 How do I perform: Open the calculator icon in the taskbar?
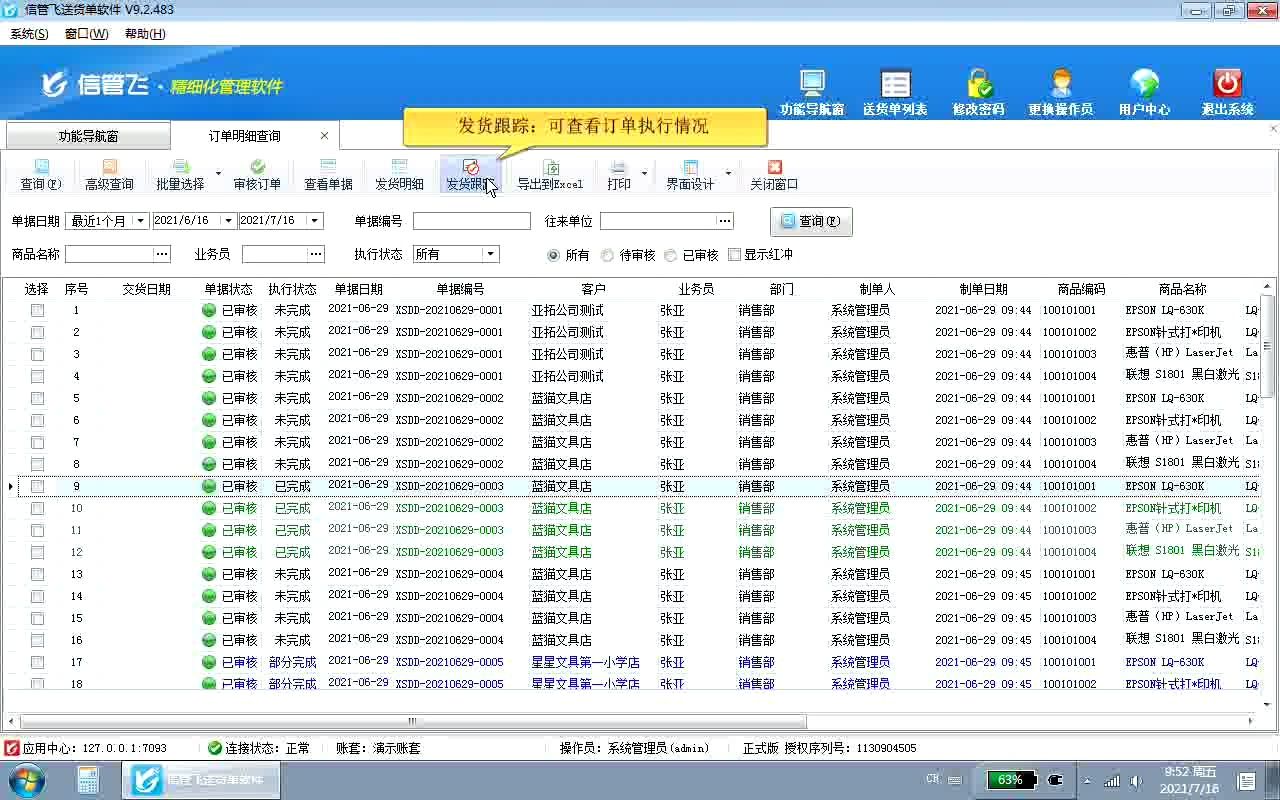tap(88, 780)
